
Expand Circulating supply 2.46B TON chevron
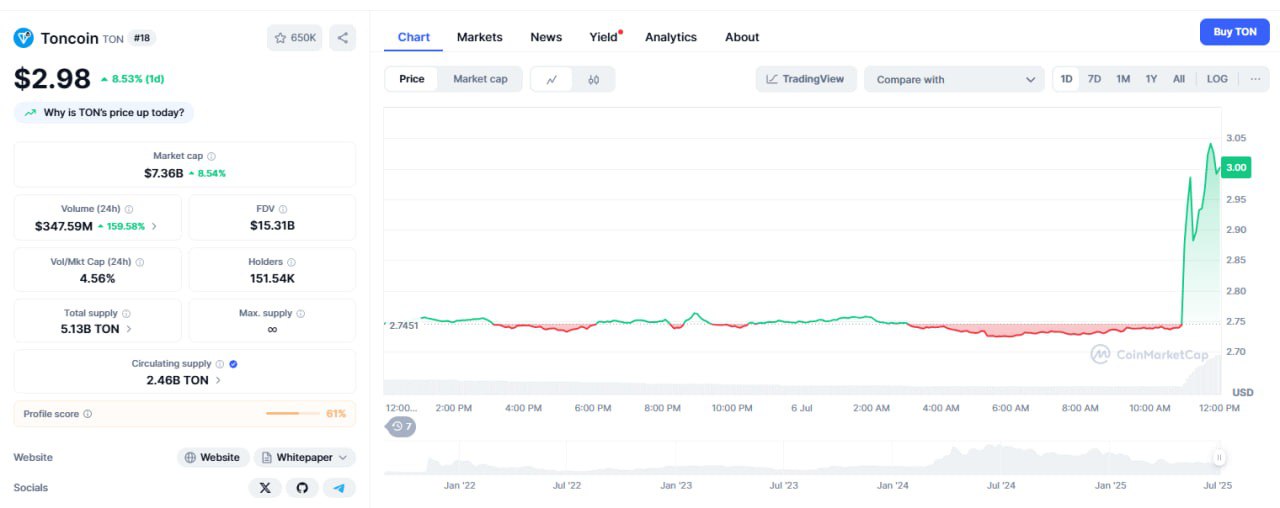(219, 380)
